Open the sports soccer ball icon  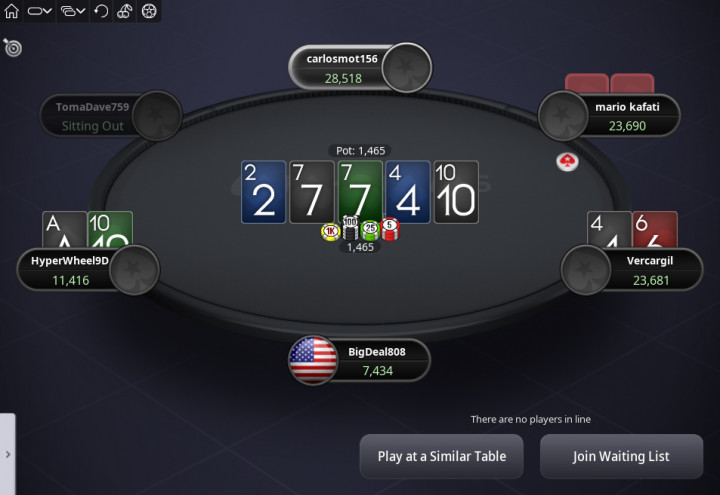click(149, 11)
